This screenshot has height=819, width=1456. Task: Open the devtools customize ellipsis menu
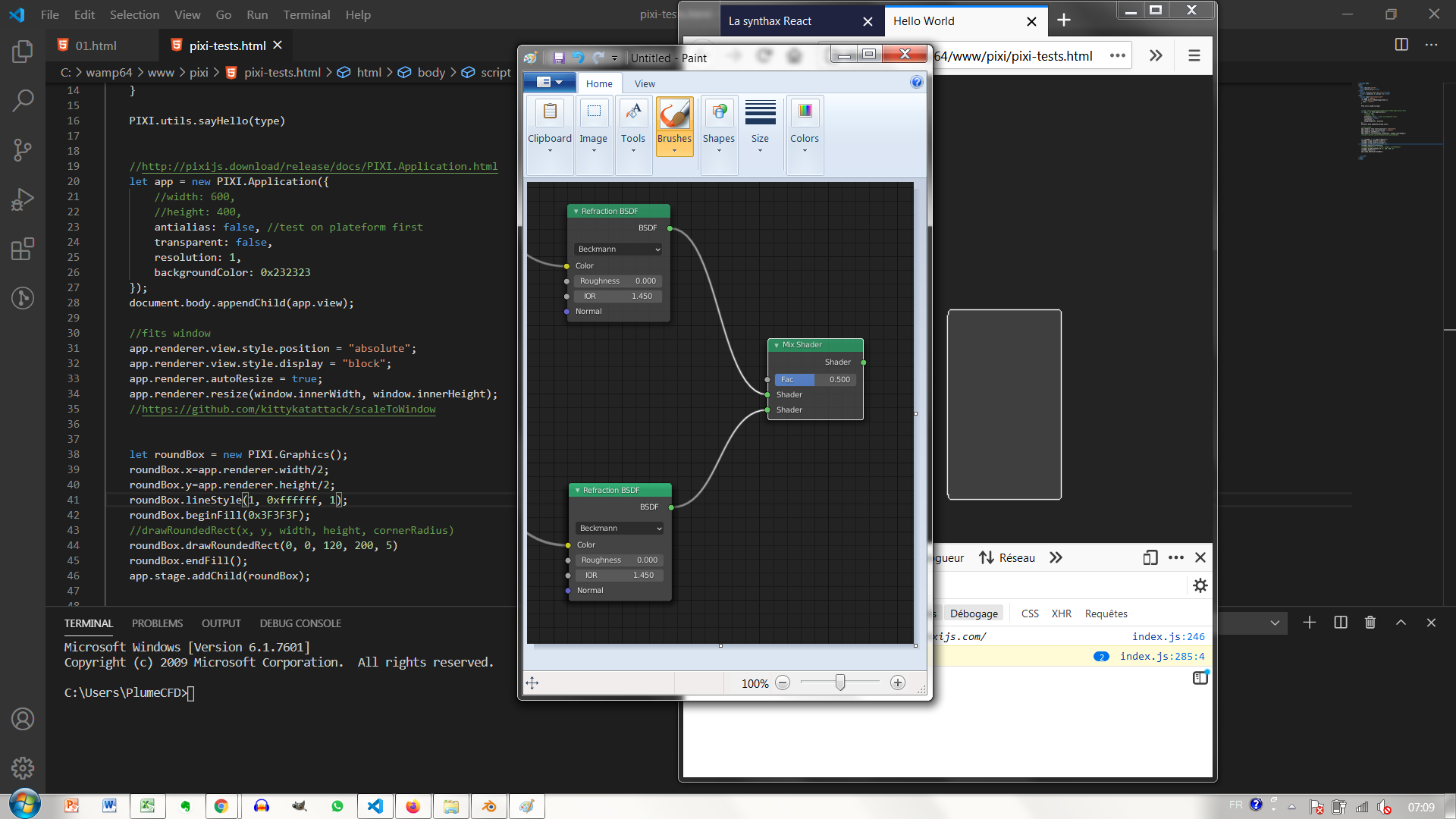click(x=1176, y=557)
